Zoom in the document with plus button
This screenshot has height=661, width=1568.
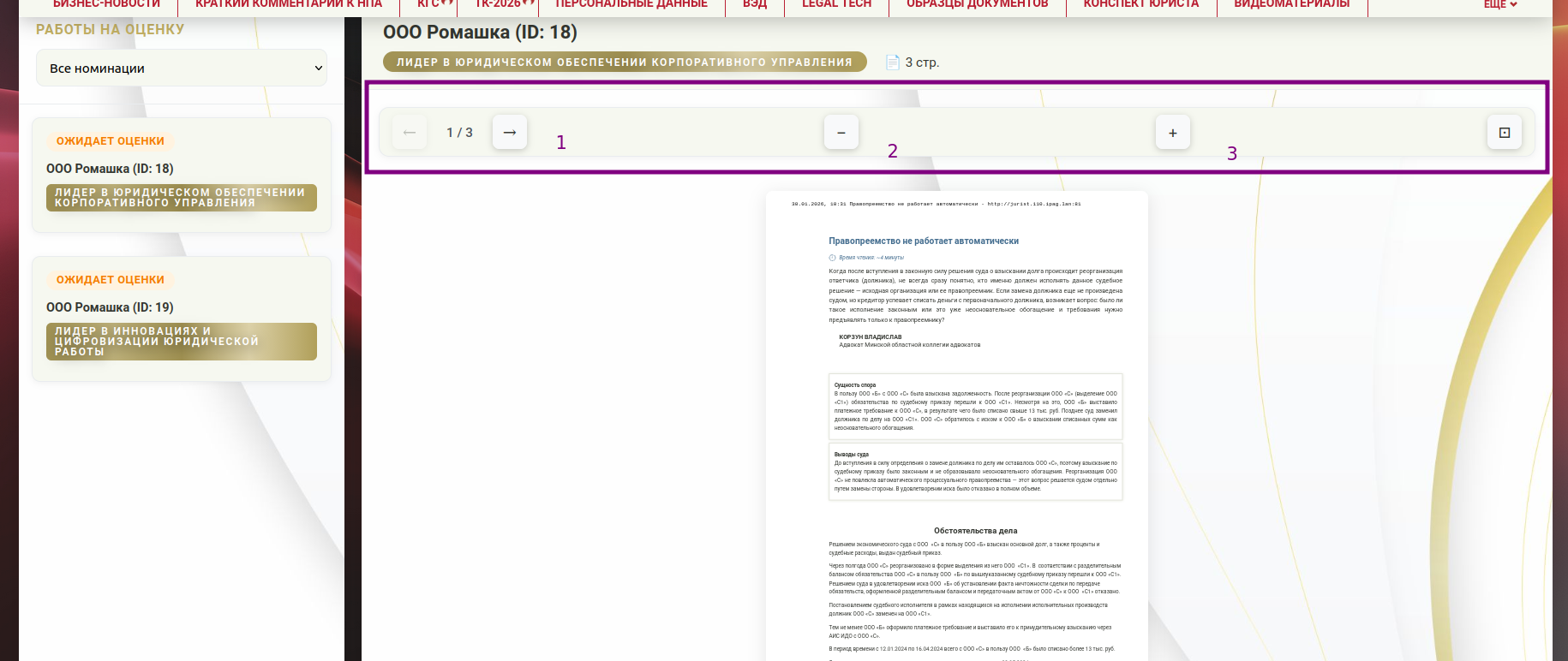[1172, 133]
